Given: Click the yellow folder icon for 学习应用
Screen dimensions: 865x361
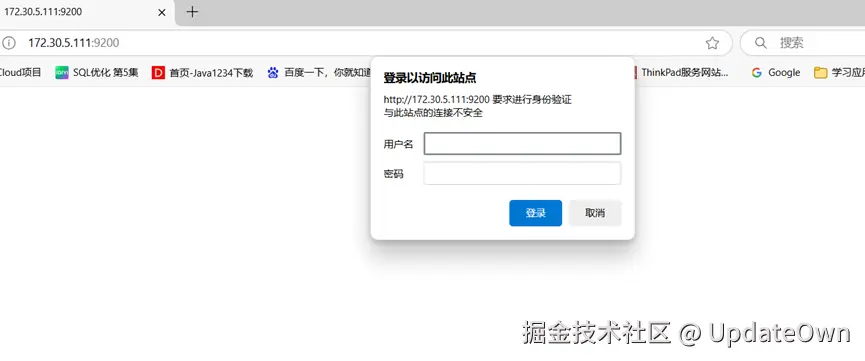Looking at the screenshot, I should pos(821,72).
